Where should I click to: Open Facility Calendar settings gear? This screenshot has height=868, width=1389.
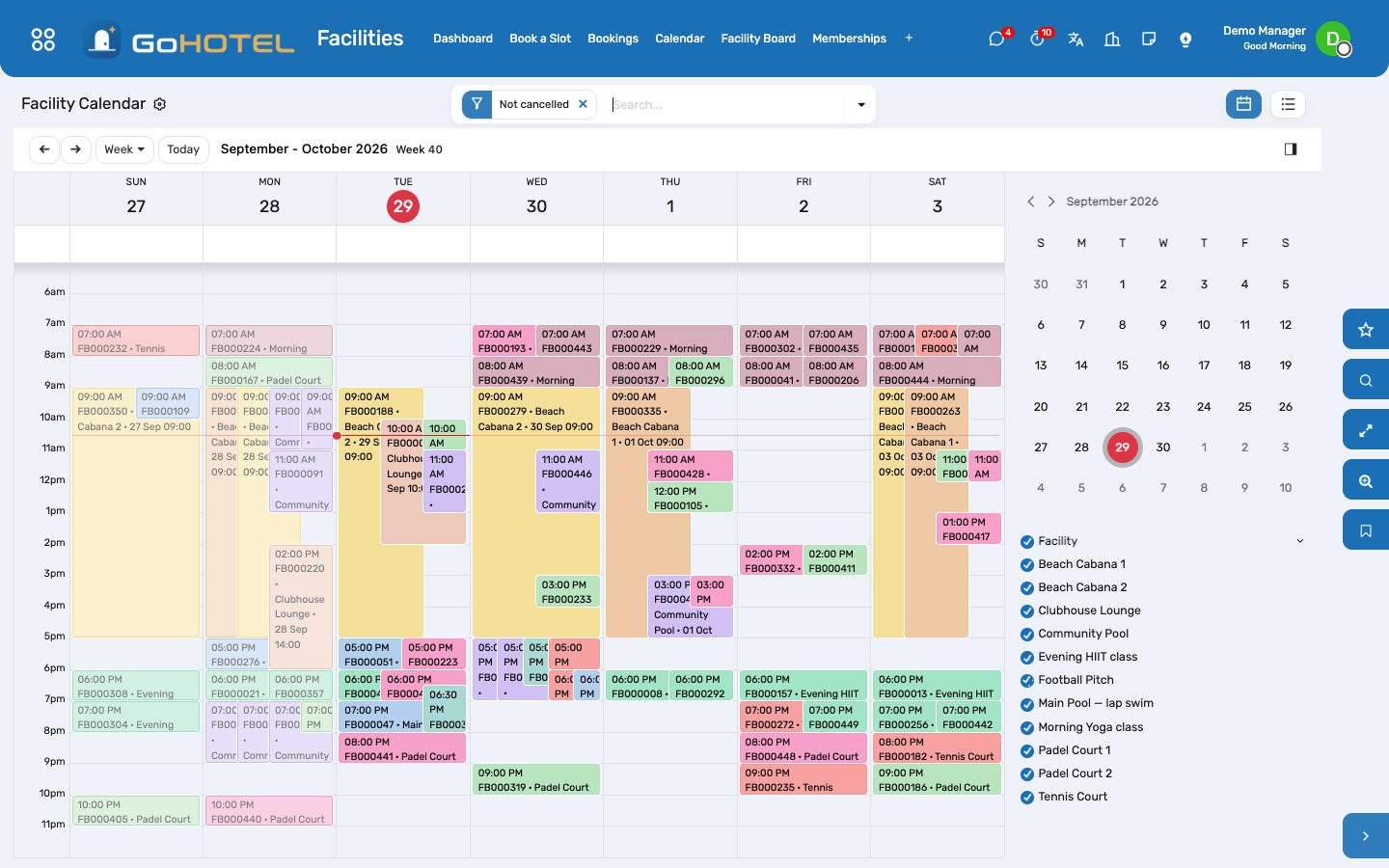[160, 104]
